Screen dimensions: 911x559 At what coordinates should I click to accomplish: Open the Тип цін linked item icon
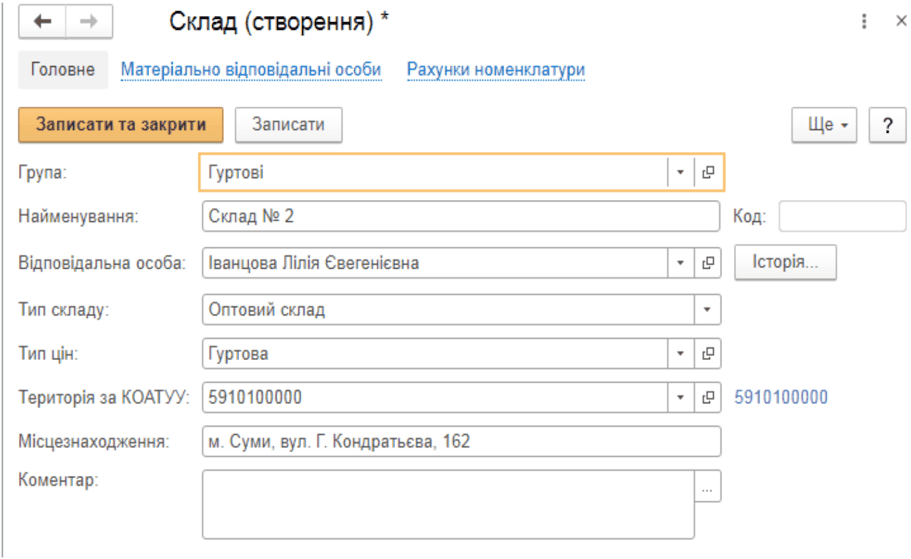tap(708, 353)
